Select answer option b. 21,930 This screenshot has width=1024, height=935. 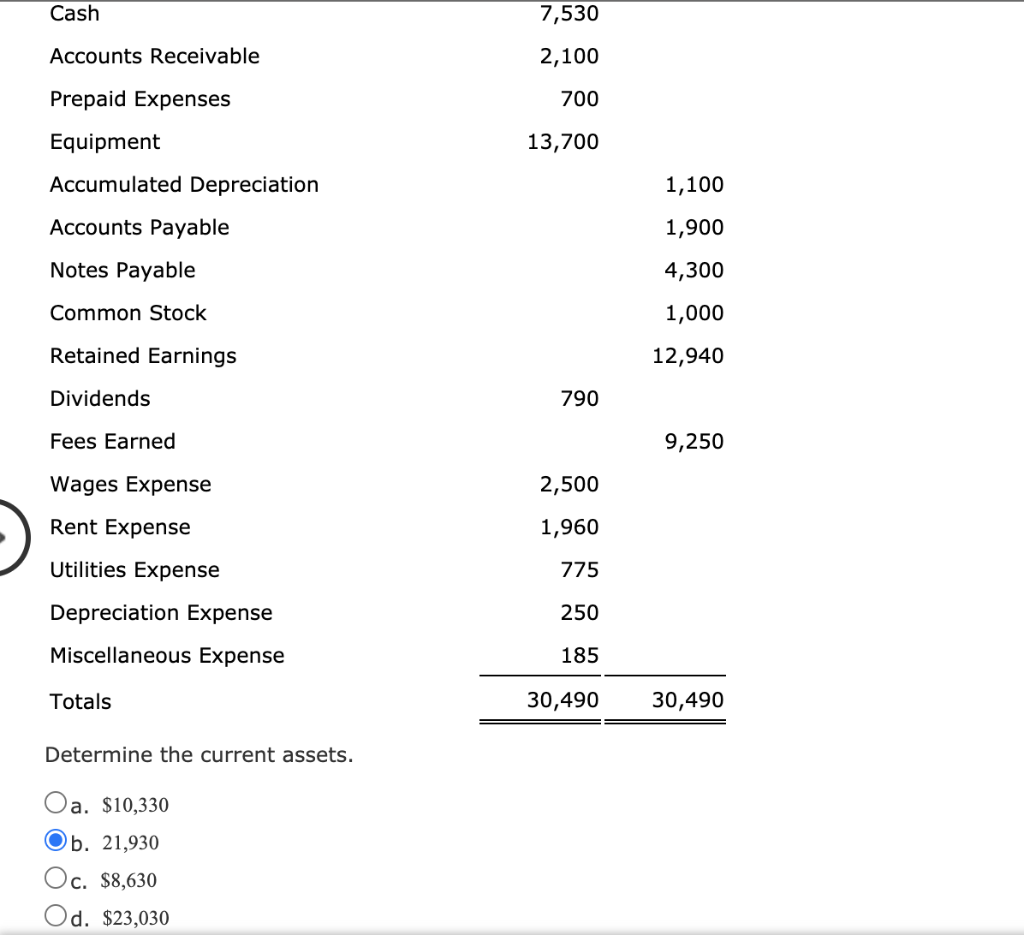point(57,839)
